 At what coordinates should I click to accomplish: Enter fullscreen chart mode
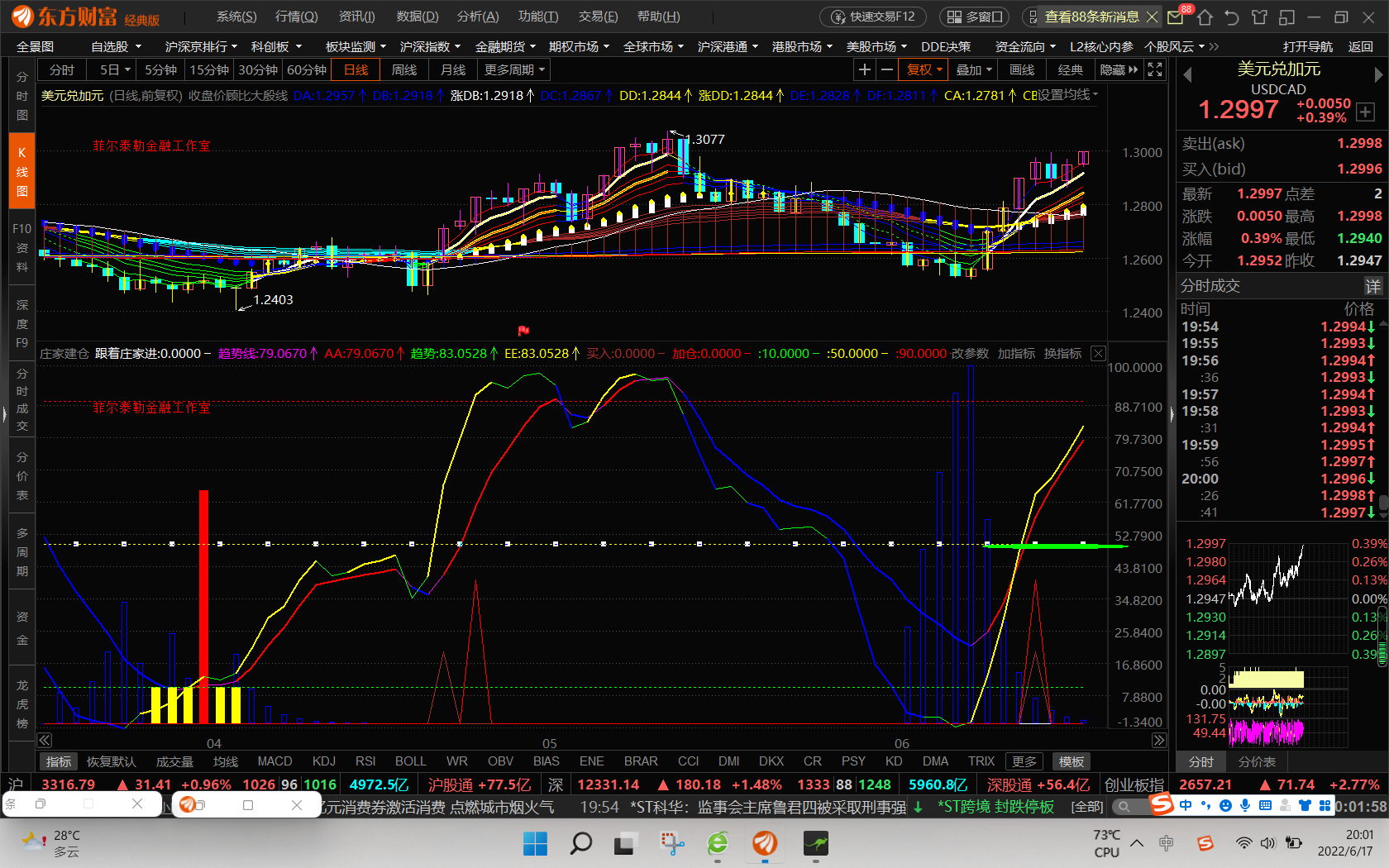(1155, 70)
